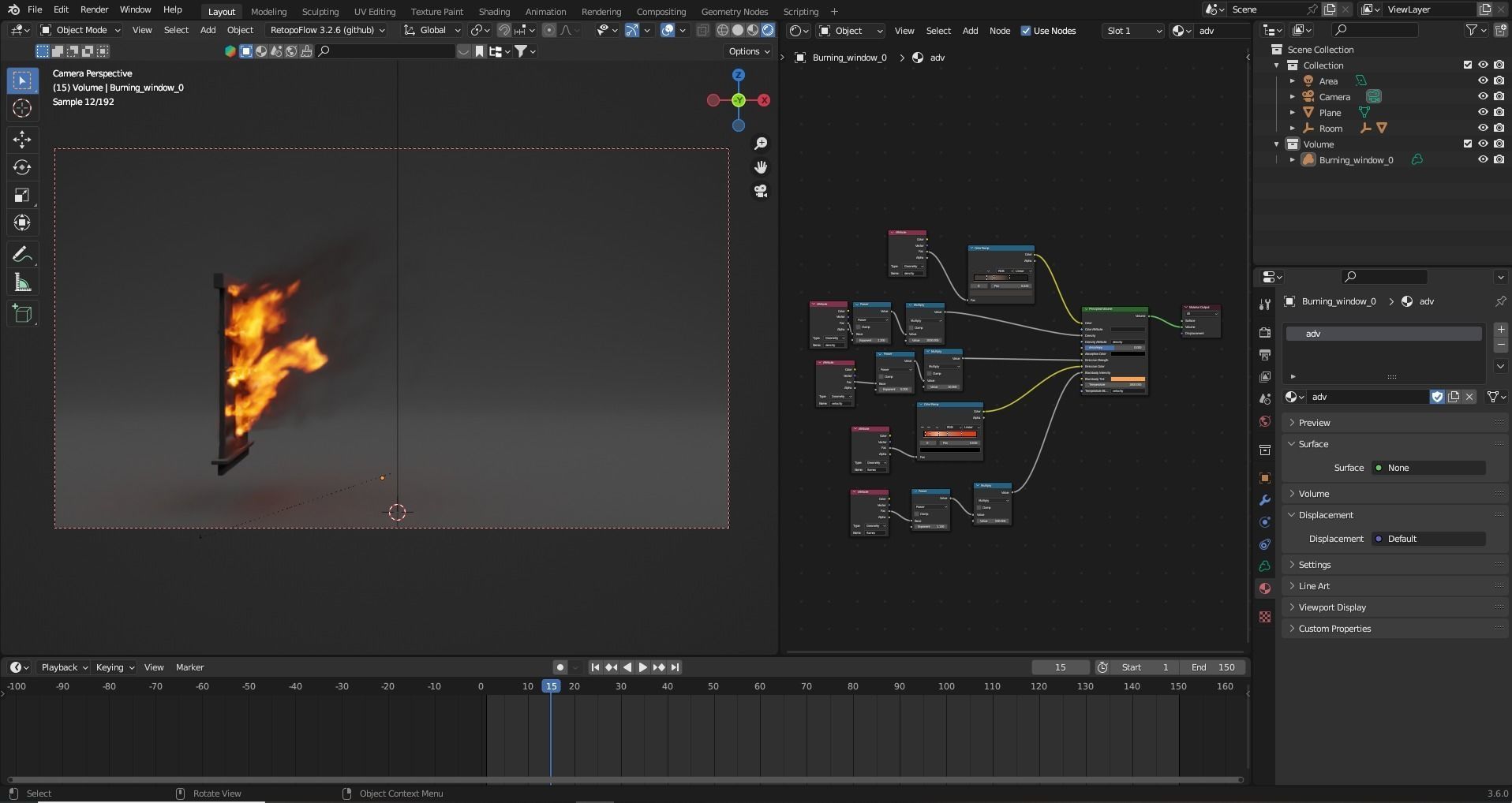Toggle auto keying record button
The height and width of the screenshot is (803, 1512).
[560, 667]
